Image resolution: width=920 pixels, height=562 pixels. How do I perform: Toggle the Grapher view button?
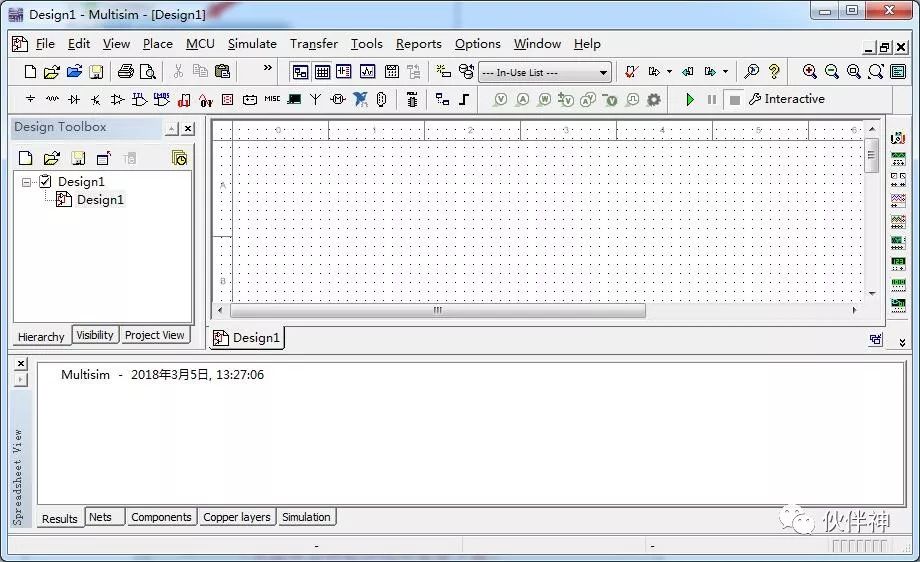pyautogui.click(x=367, y=72)
